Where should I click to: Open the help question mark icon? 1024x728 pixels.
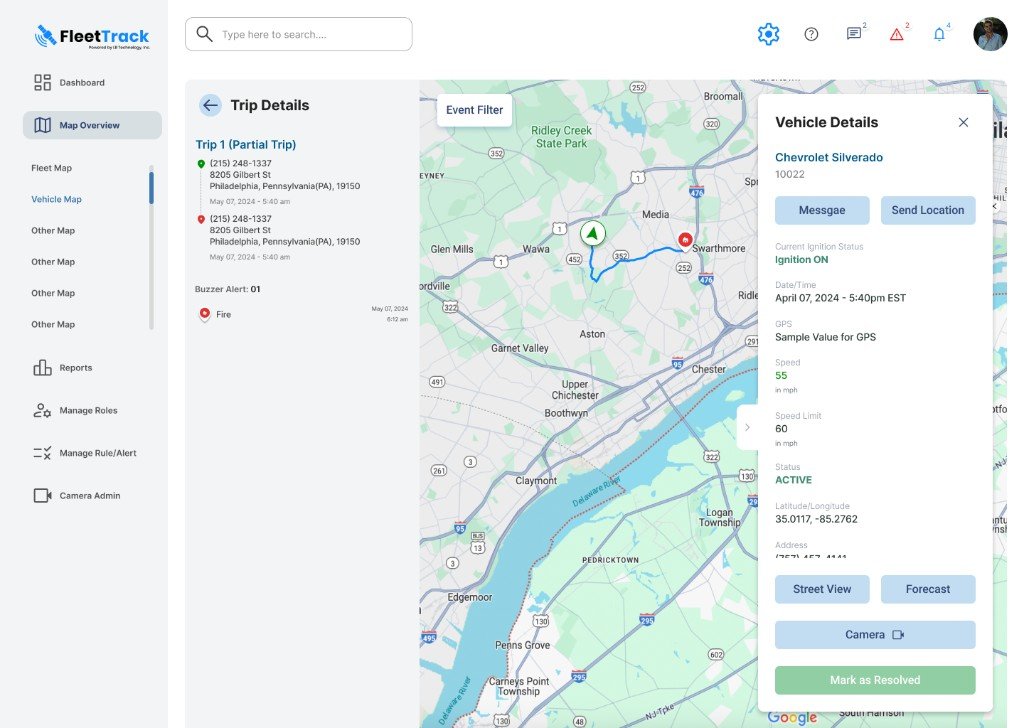811,34
